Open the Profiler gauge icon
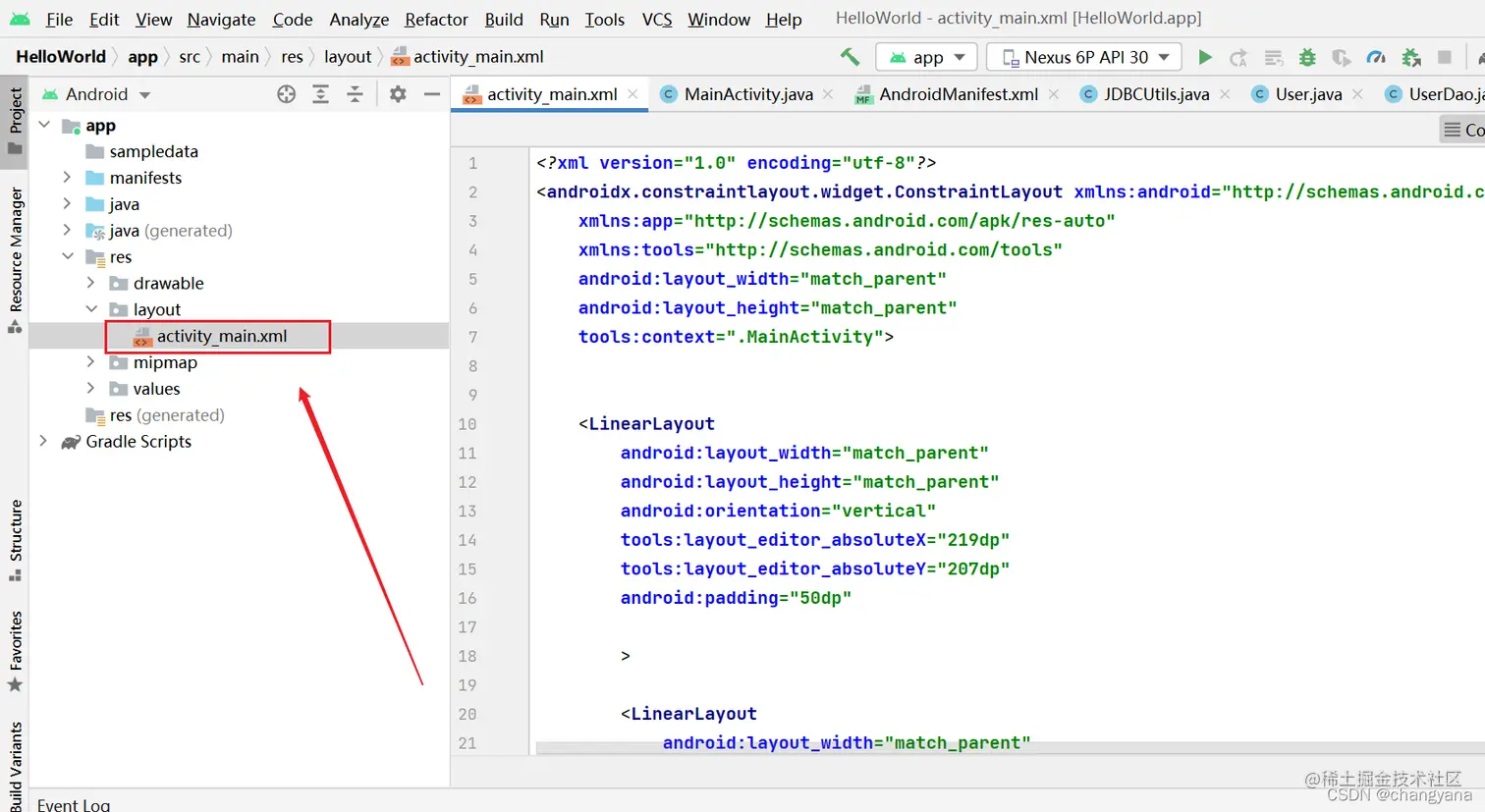This screenshot has height=812, width=1485. (1376, 57)
